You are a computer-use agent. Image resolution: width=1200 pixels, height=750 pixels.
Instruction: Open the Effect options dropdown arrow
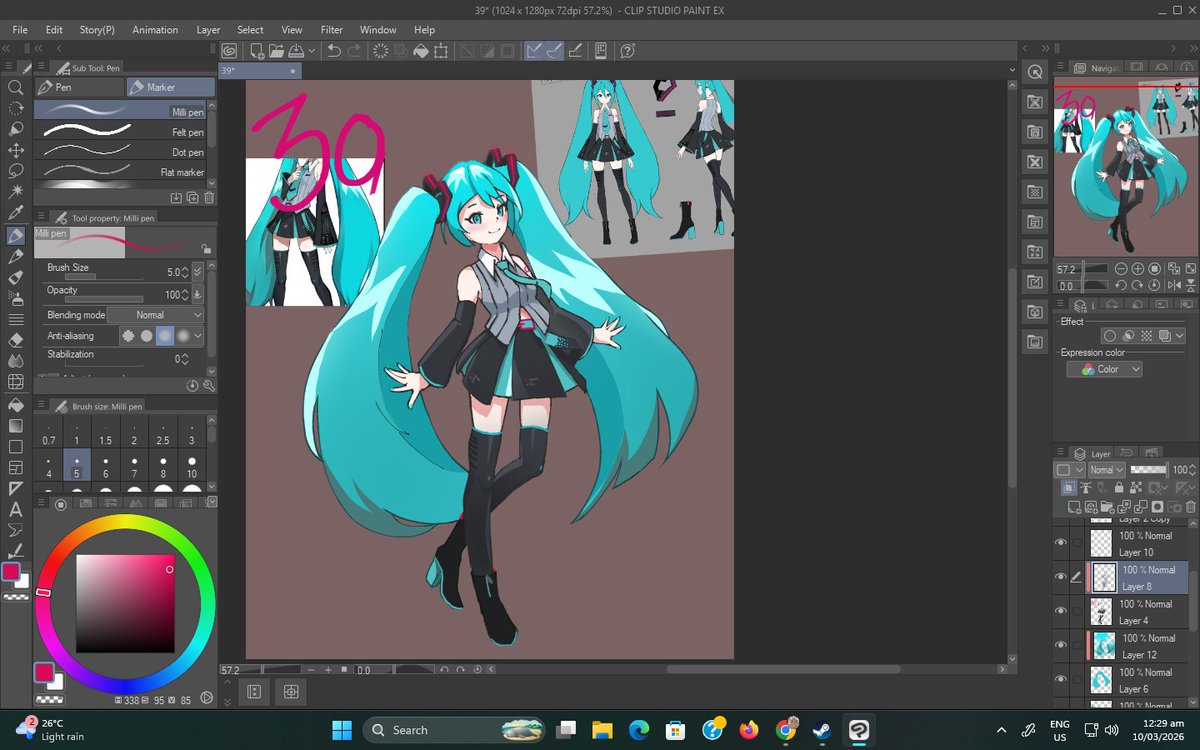[x=1181, y=337]
